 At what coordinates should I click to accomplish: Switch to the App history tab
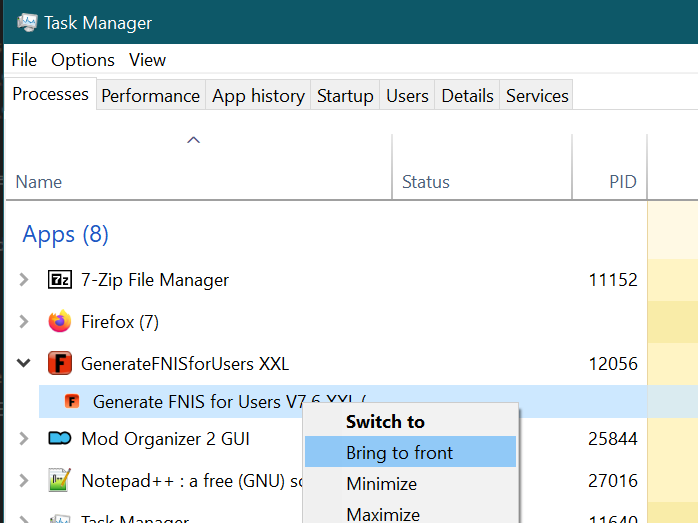(x=258, y=95)
